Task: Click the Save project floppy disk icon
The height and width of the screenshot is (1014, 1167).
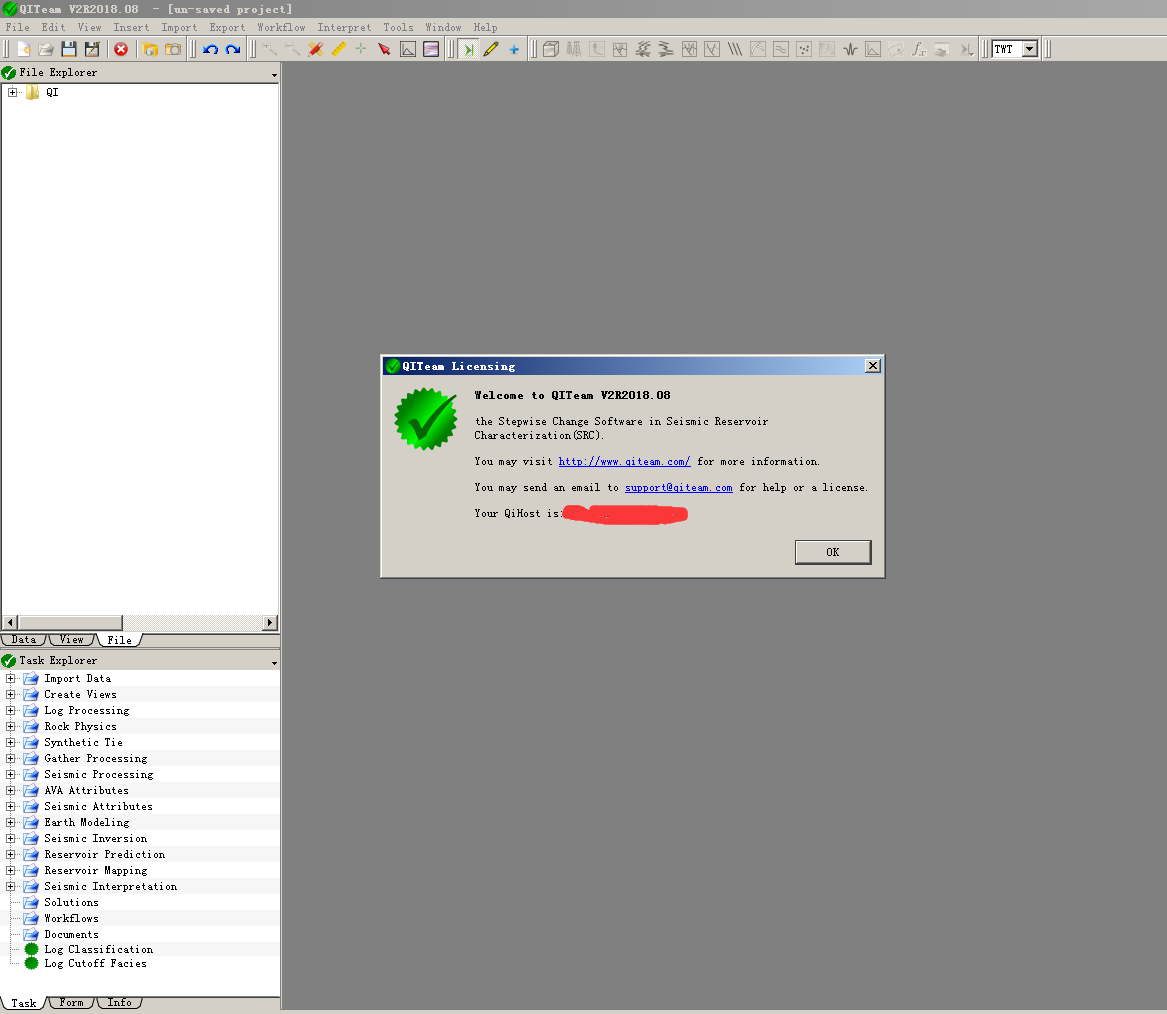Action: [69, 49]
